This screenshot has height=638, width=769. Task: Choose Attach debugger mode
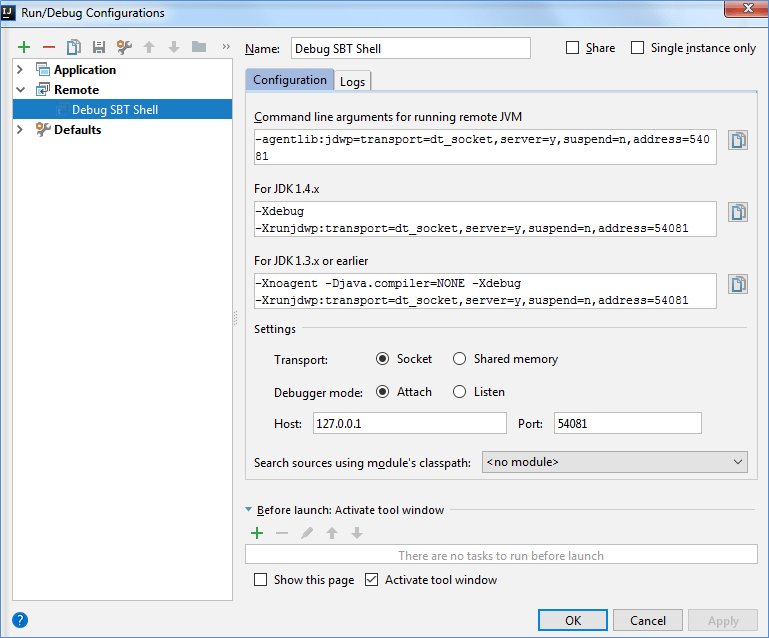383,392
